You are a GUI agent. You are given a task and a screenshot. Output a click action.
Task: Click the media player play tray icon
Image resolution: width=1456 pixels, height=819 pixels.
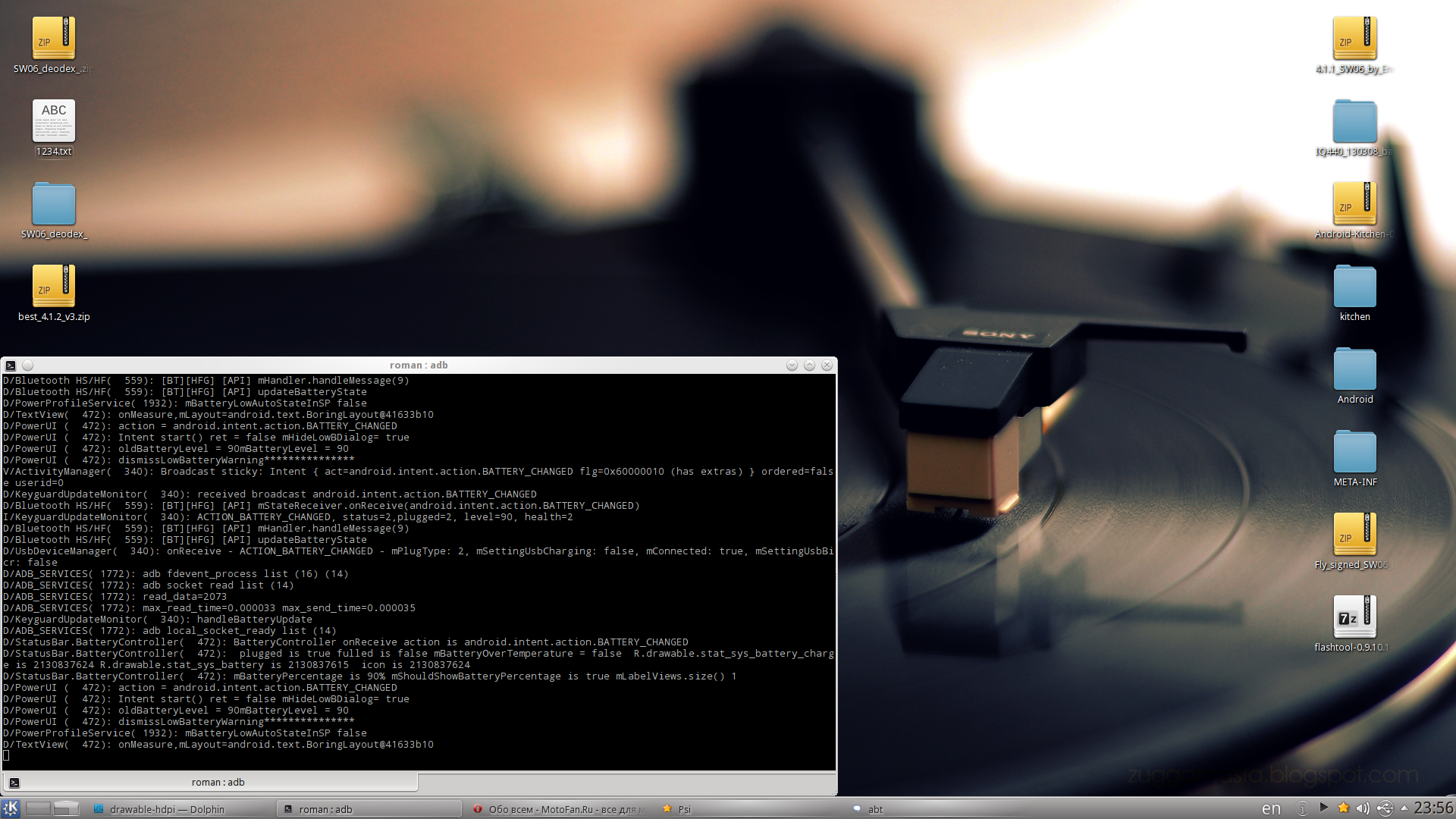click(1323, 808)
